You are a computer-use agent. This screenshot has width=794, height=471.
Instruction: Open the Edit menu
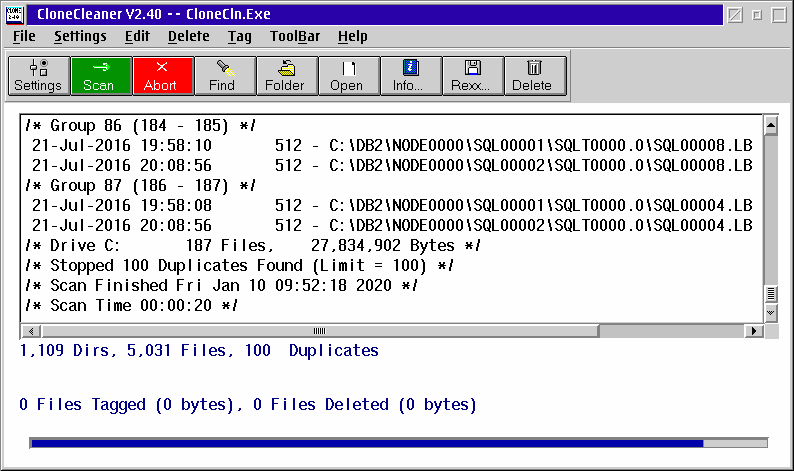point(137,36)
